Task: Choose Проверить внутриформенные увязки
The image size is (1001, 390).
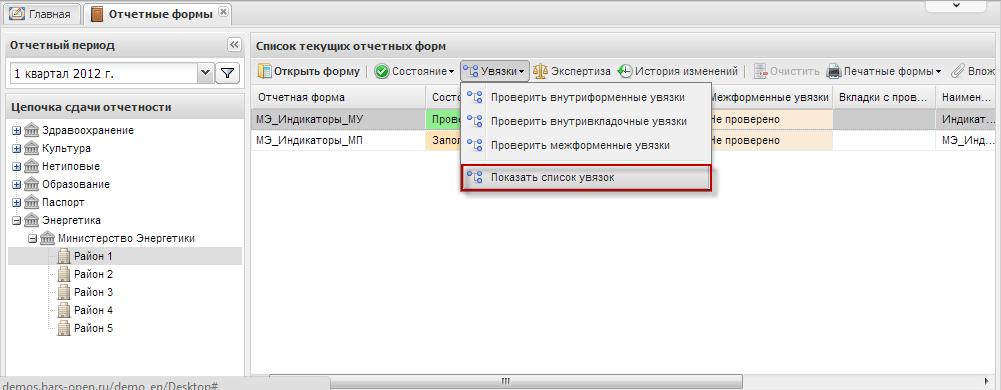Action: pos(585,98)
